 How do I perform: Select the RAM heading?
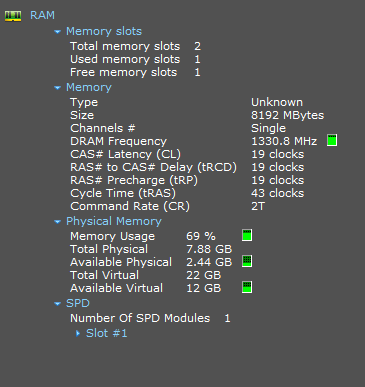42,15
